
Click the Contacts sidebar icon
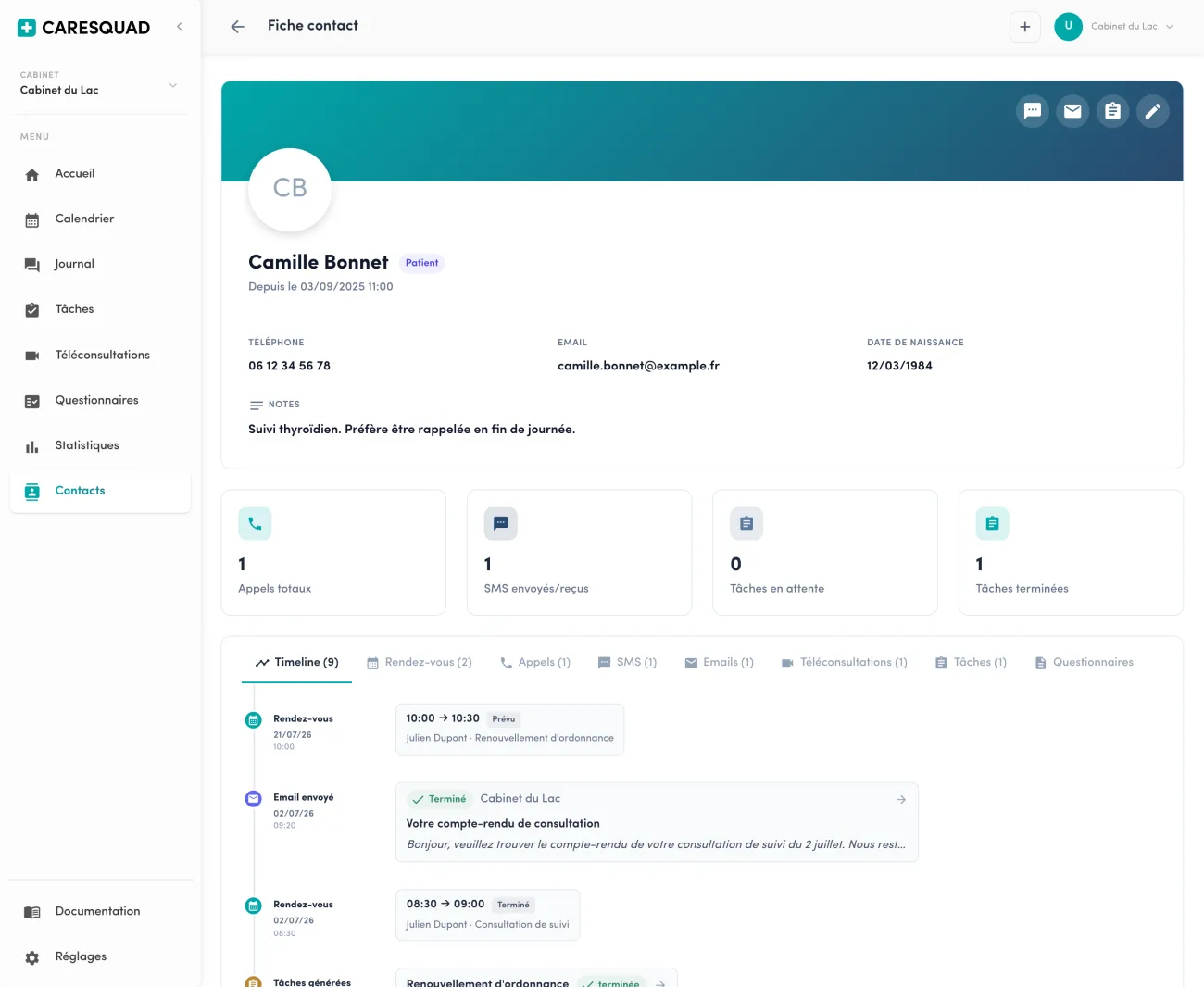click(32, 492)
